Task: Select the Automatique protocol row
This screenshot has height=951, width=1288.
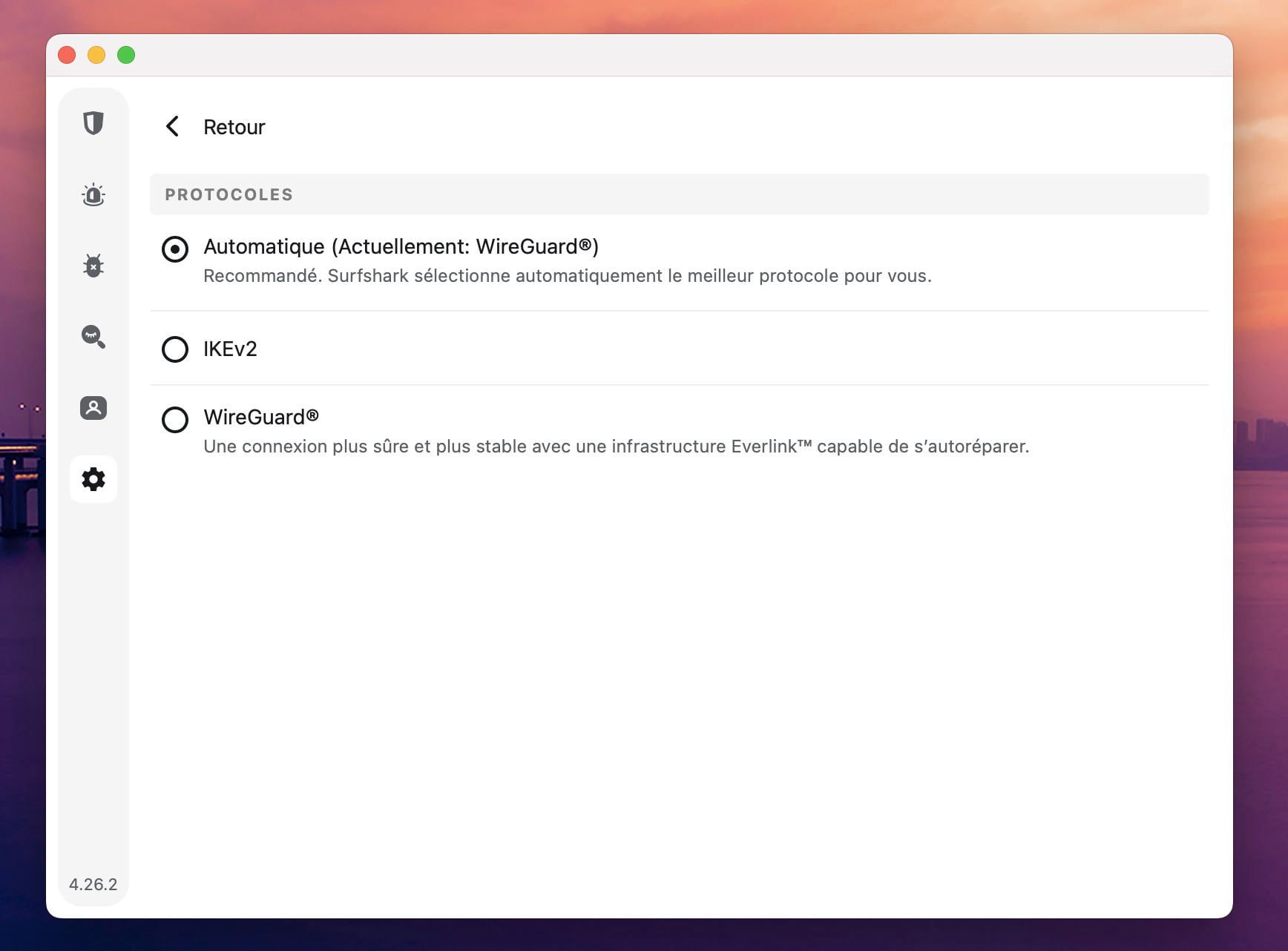Action: click(401, 246)
